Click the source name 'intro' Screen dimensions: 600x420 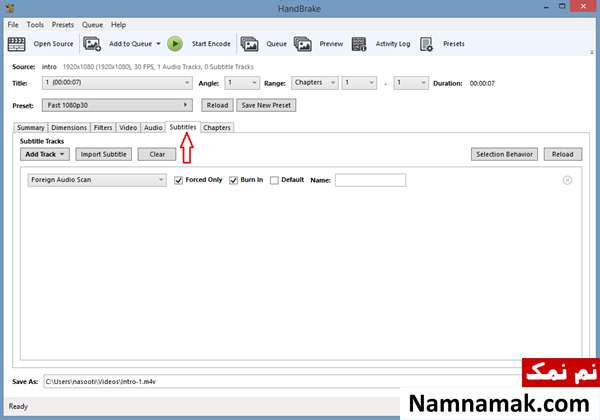click(x=49, y=67)
